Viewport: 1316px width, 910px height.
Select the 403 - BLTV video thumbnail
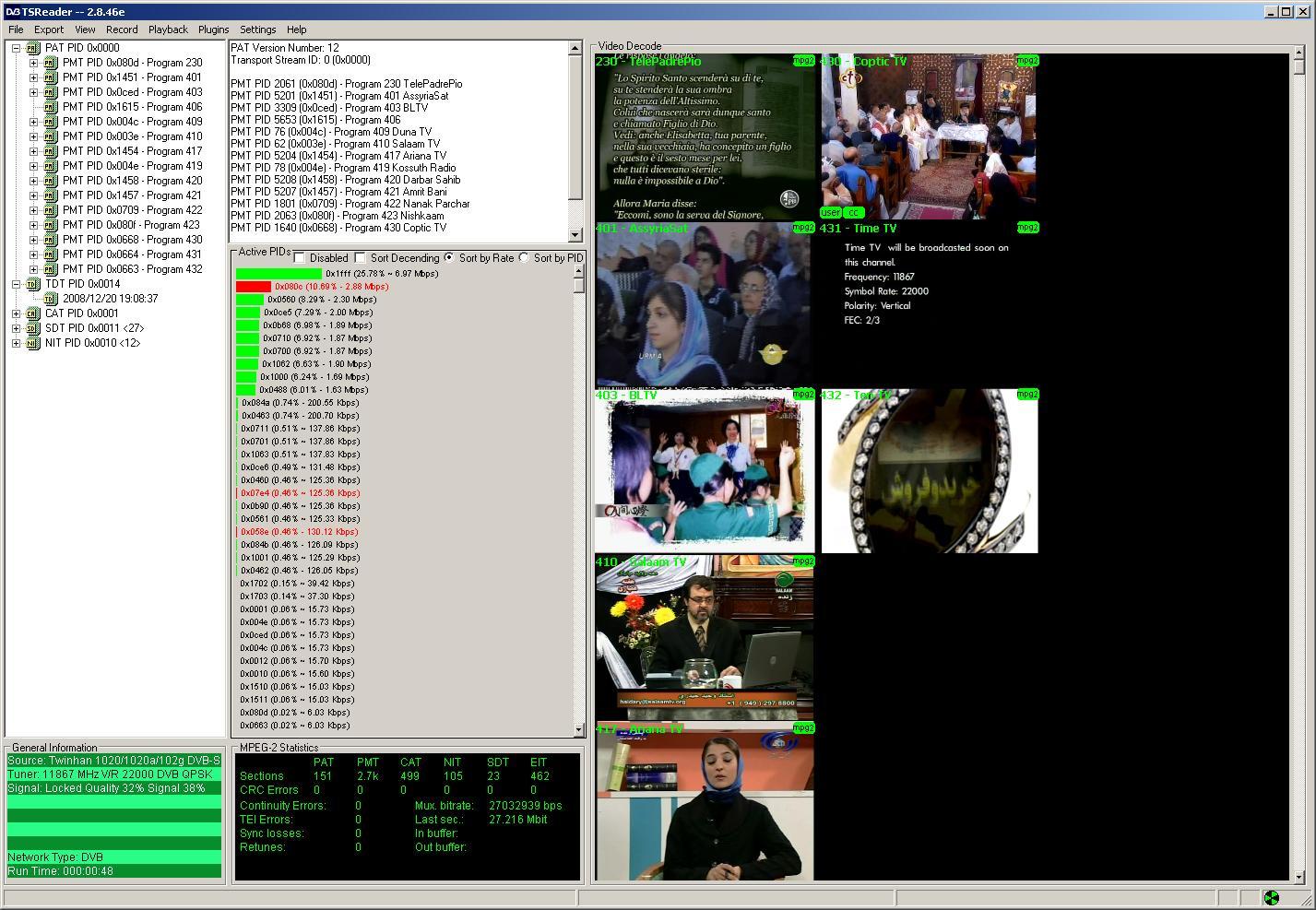pos(705,470)
